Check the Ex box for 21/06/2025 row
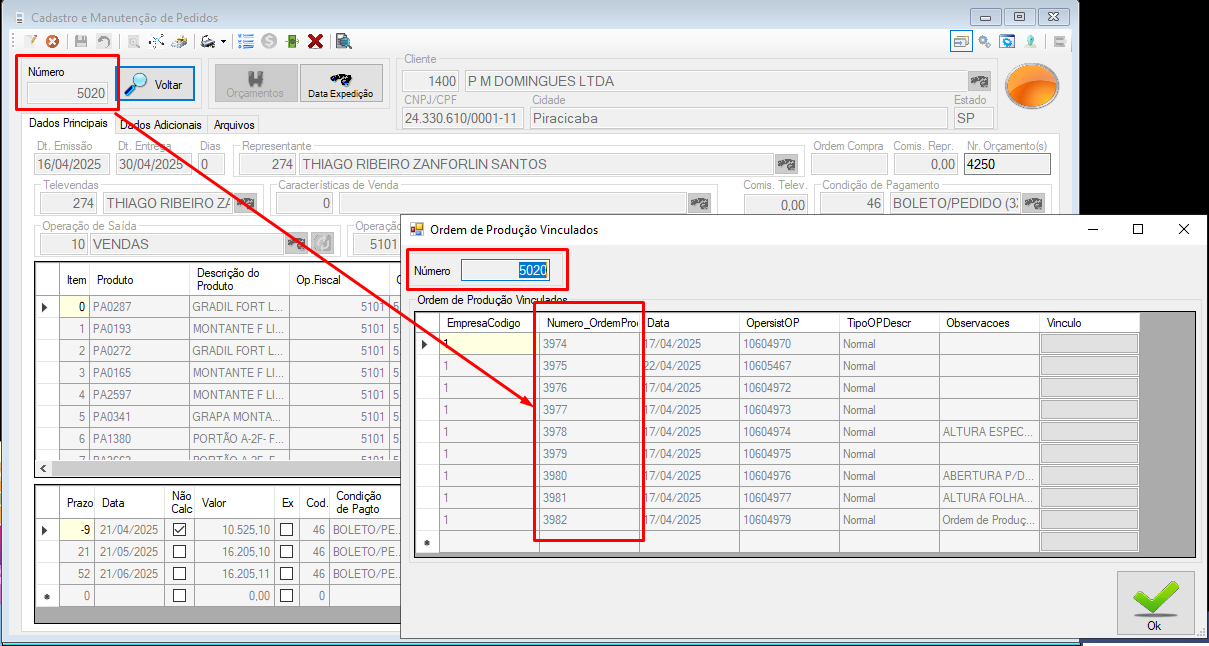Viewport: 1209px width, 646px height. [x=287, y=574]
